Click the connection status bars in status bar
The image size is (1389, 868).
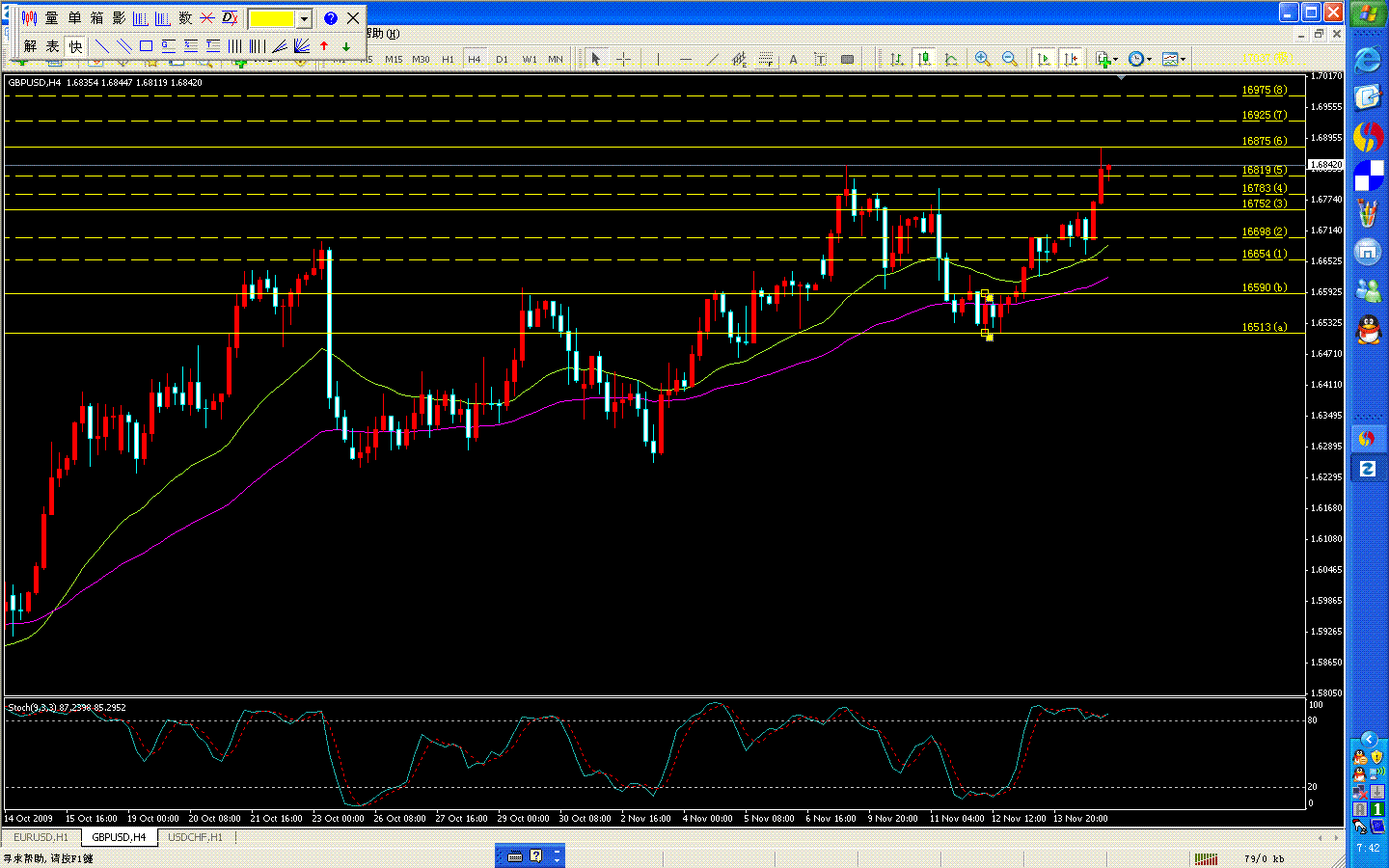(1206, 858)
